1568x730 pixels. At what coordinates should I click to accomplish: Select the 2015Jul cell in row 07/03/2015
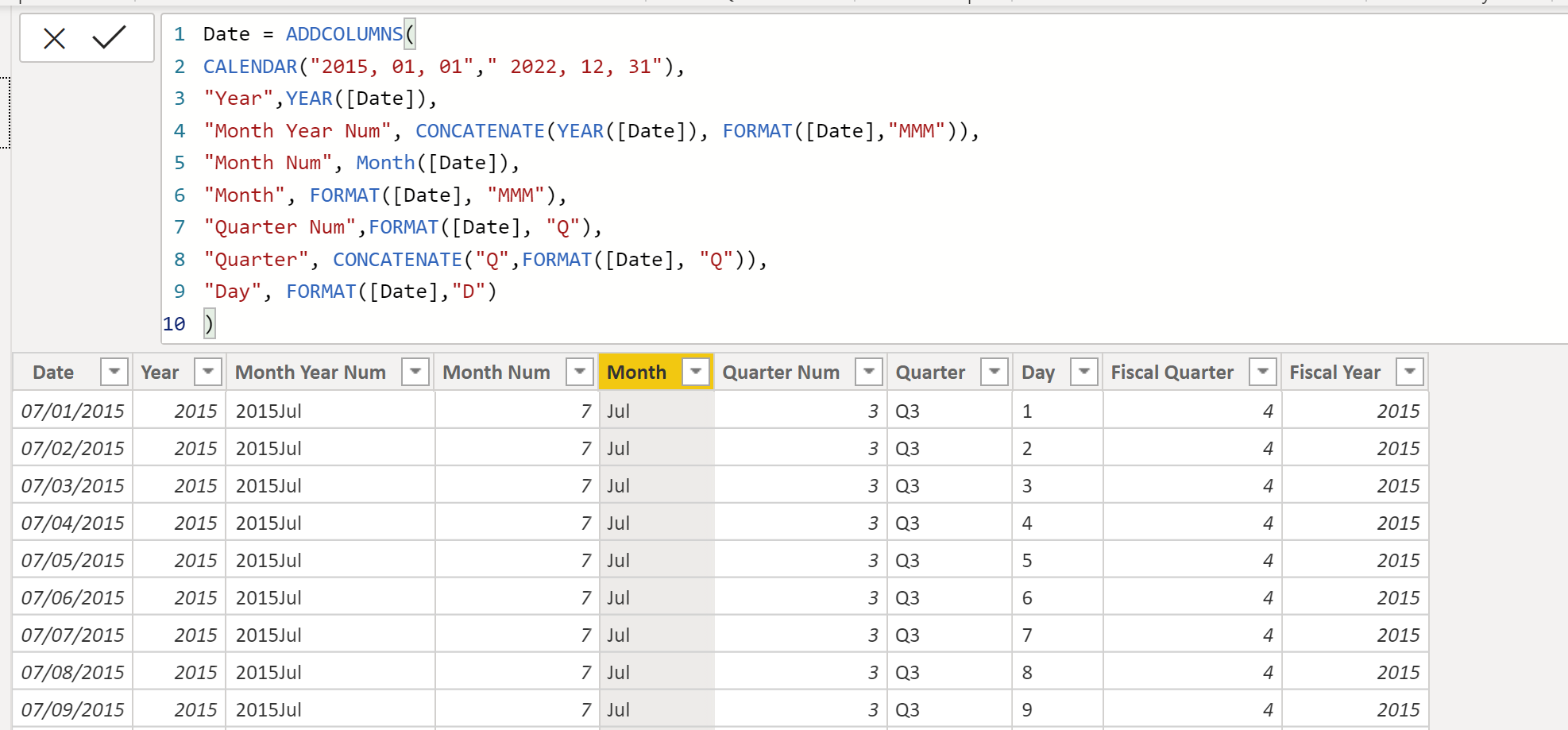coord(330,485)
